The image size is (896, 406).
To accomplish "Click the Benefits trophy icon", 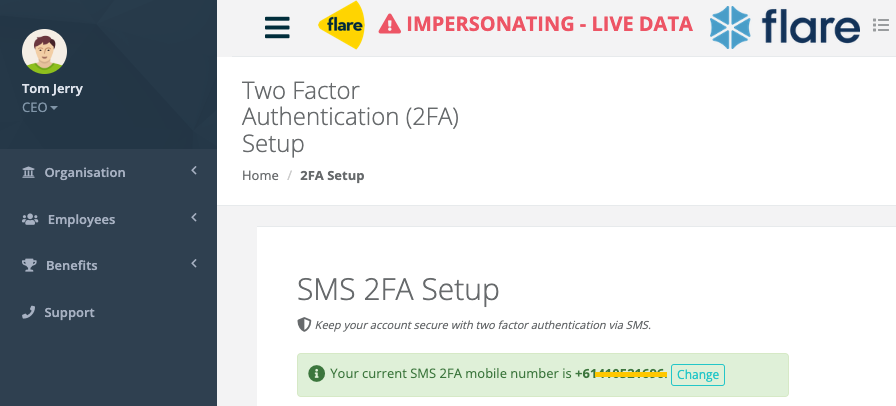I will [x=29, y=265].
